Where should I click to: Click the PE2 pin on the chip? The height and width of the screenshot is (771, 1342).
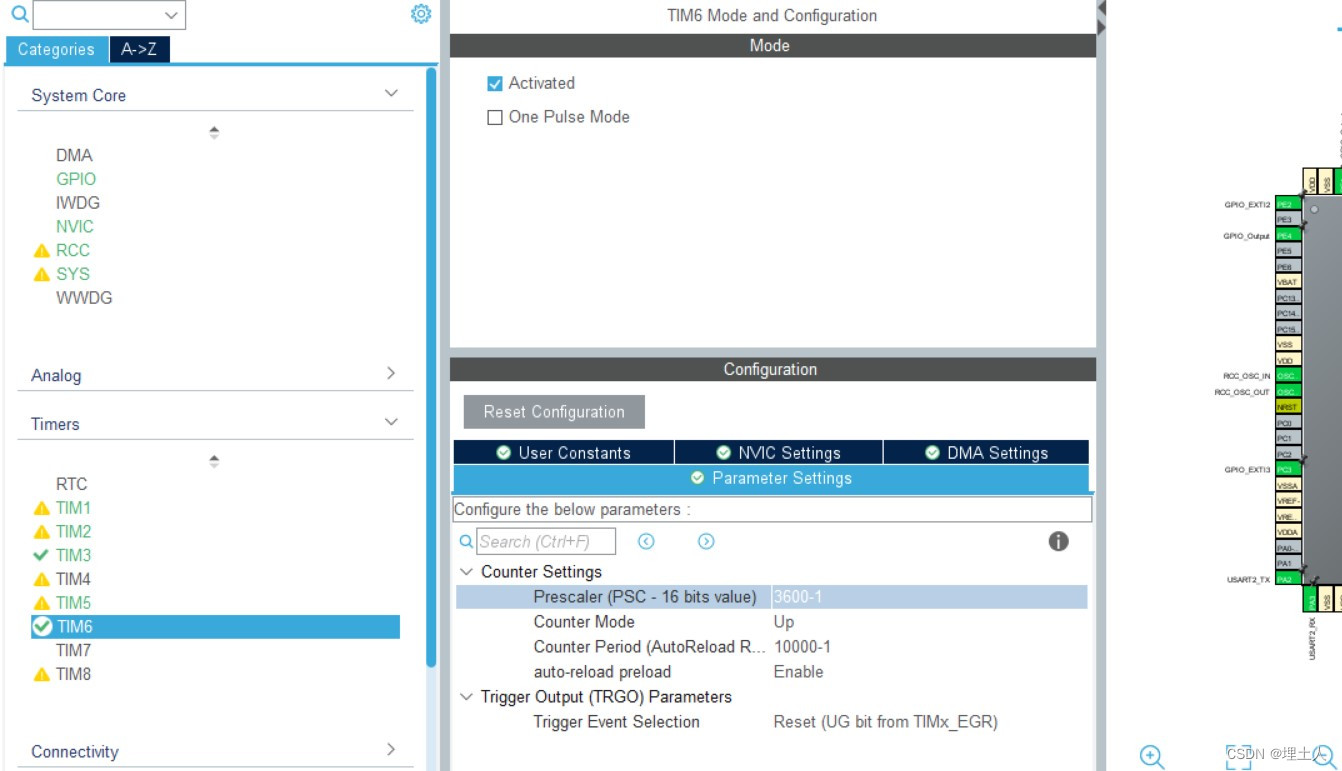[1287, 204]
